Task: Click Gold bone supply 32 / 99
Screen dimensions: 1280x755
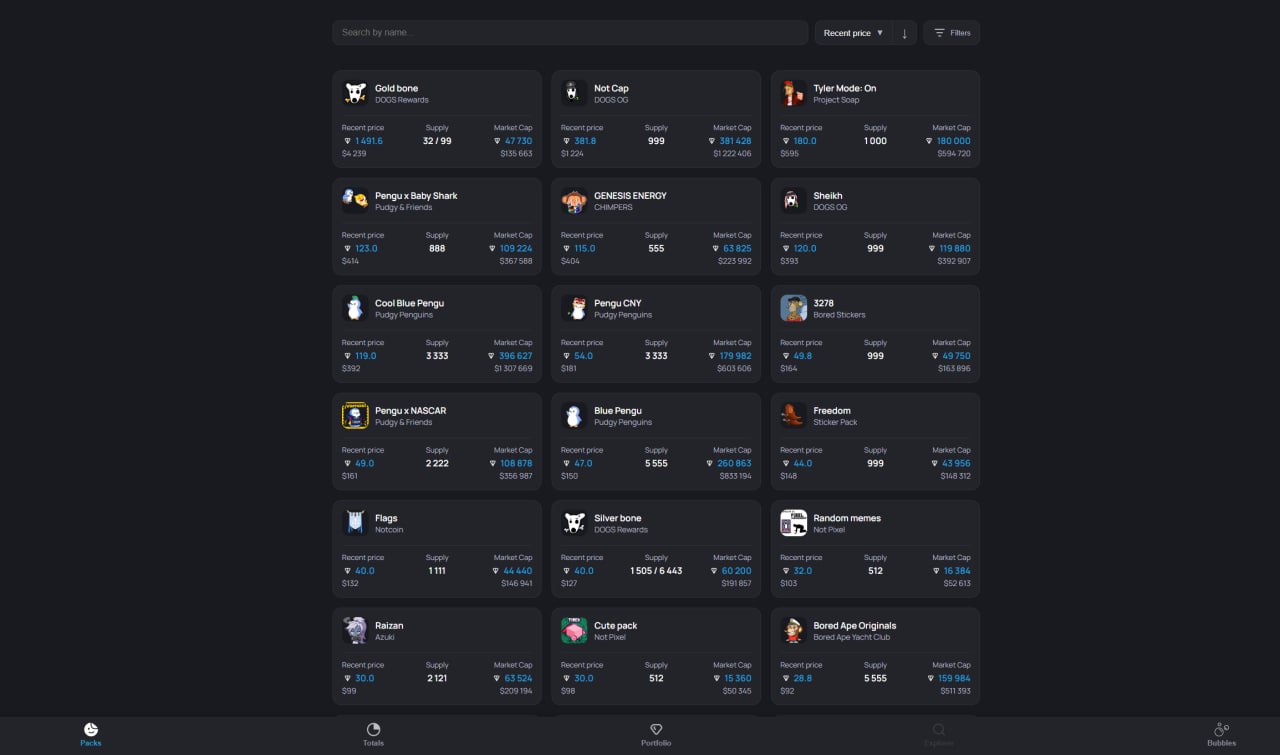Action: [437, 141]
